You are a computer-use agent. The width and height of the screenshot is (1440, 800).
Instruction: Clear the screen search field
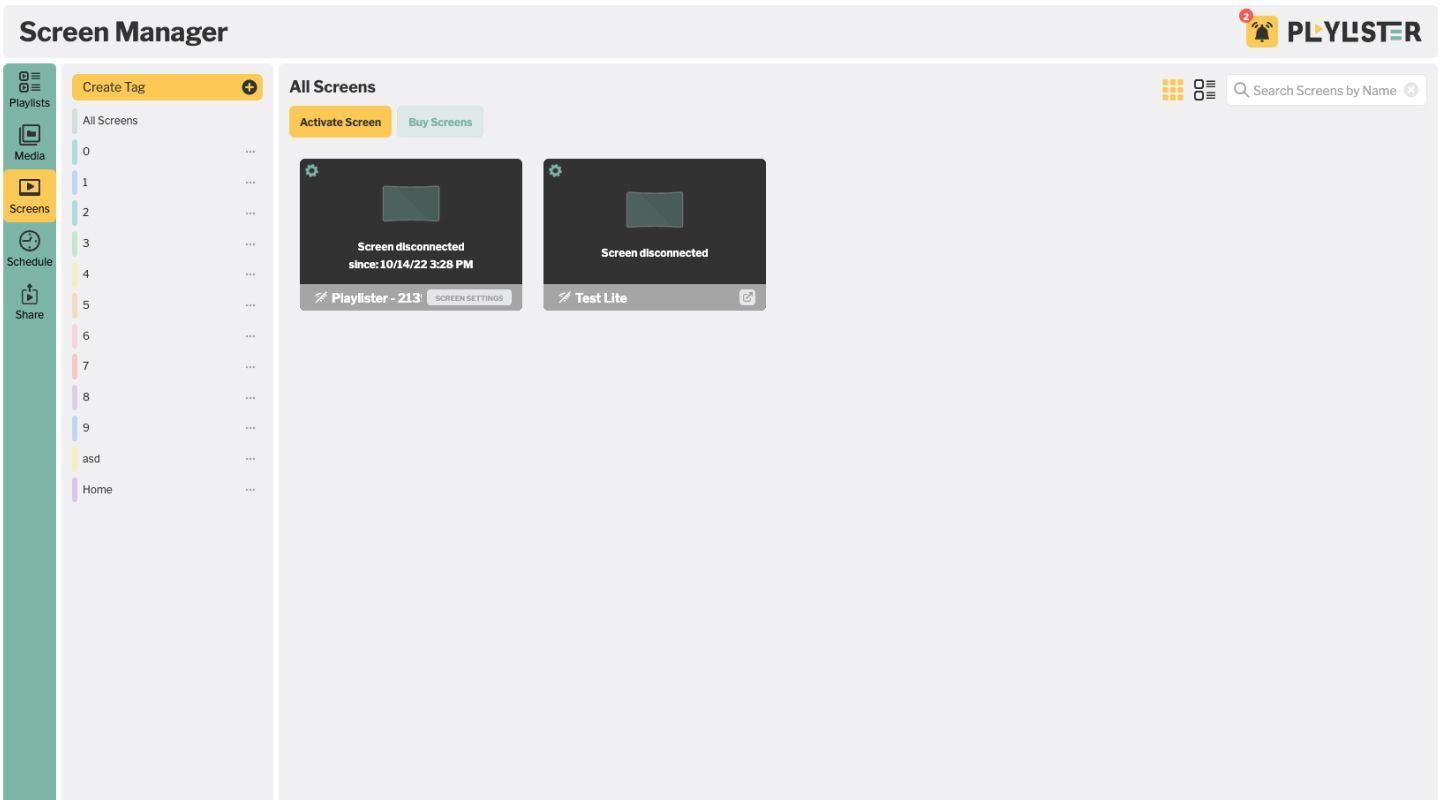click(x=1411, y=90)
